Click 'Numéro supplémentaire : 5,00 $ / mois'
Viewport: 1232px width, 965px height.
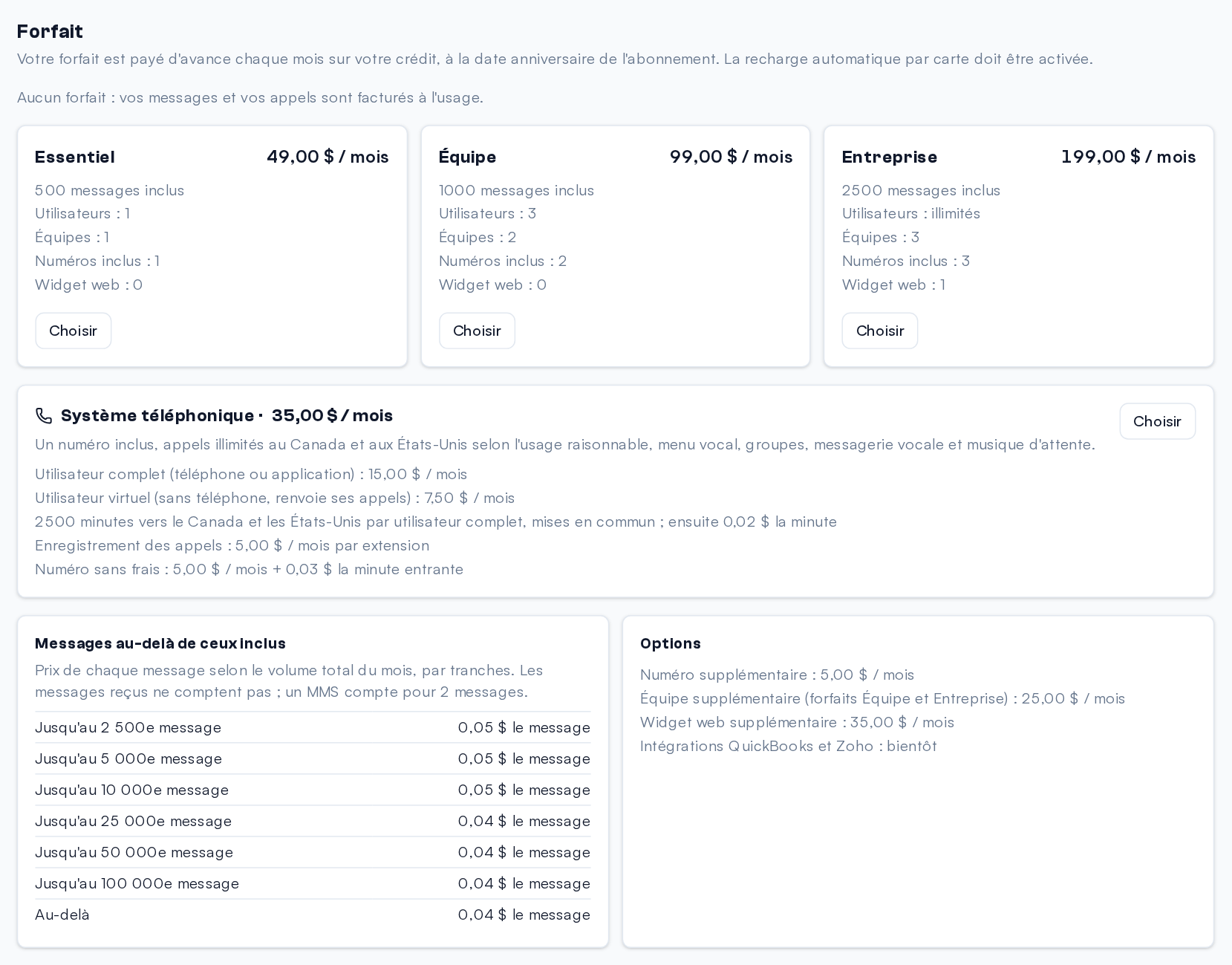pyautogui.click(x=778, y=675)
